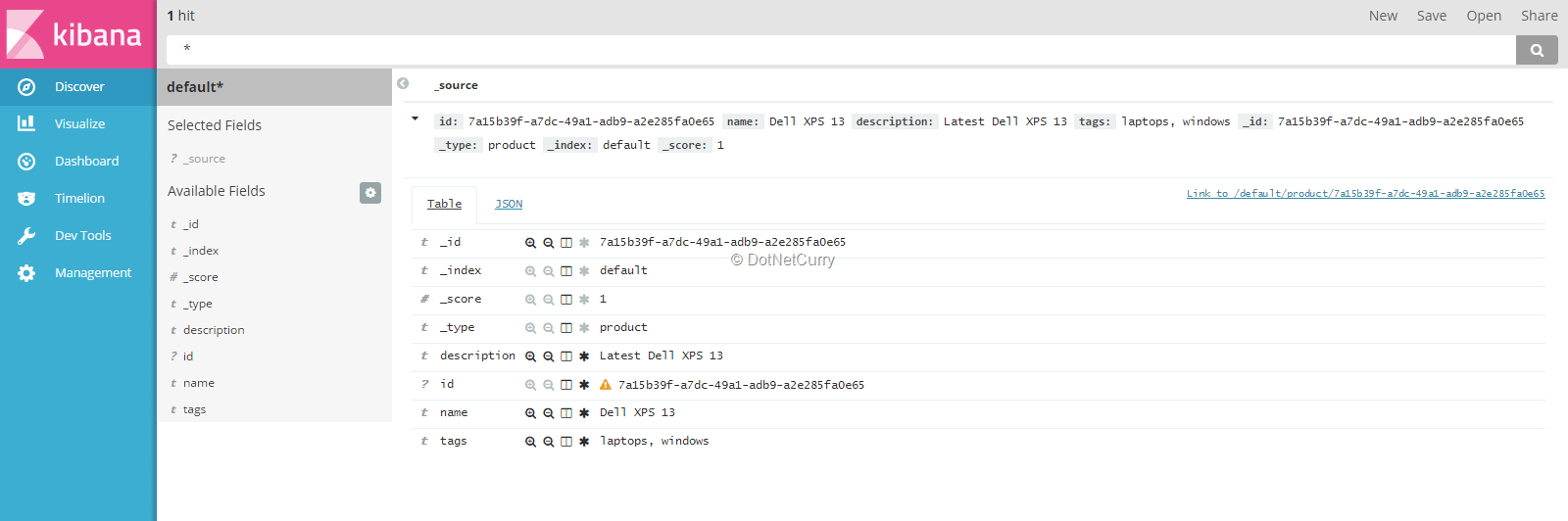Open Visualize from the side navigation
1568x521 pixels.
78,124
